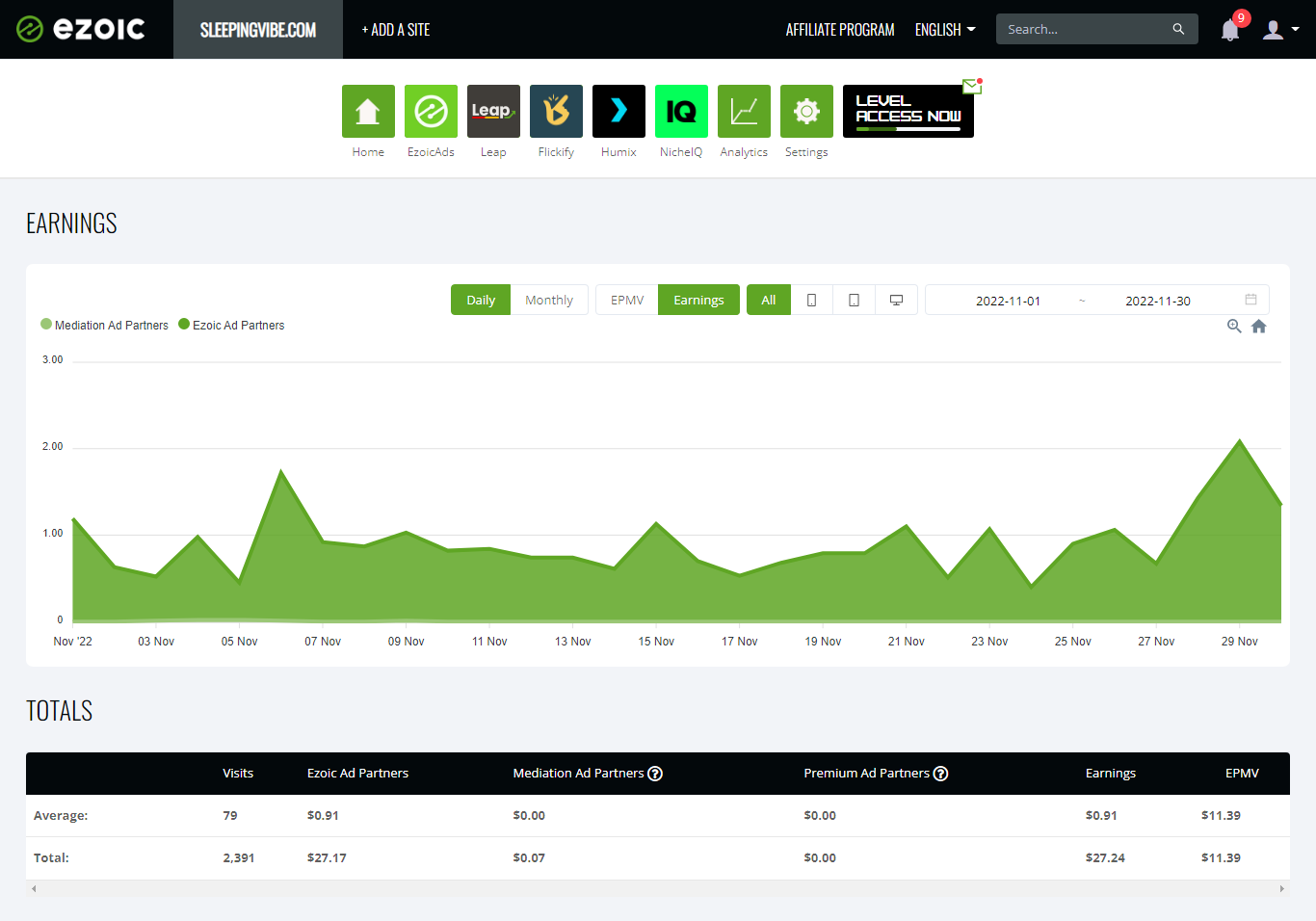Toggle Mediation Ad Partners legend series
1316x921 pixels.
click(x=104, y=325)
